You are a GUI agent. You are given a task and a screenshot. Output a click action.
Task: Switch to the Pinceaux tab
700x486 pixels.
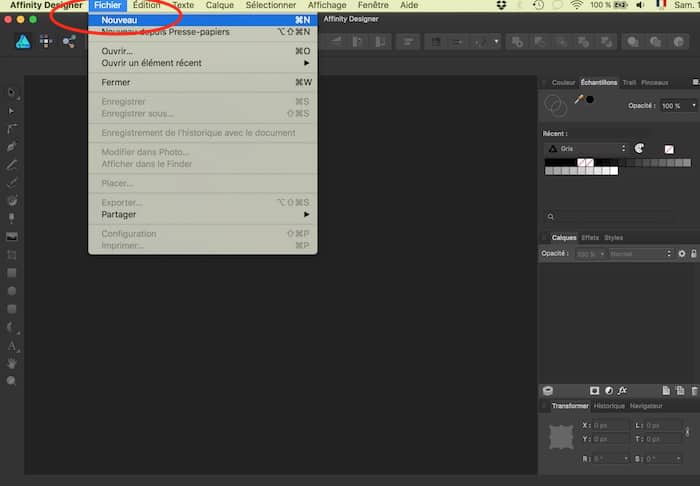(x=654, y=83)
